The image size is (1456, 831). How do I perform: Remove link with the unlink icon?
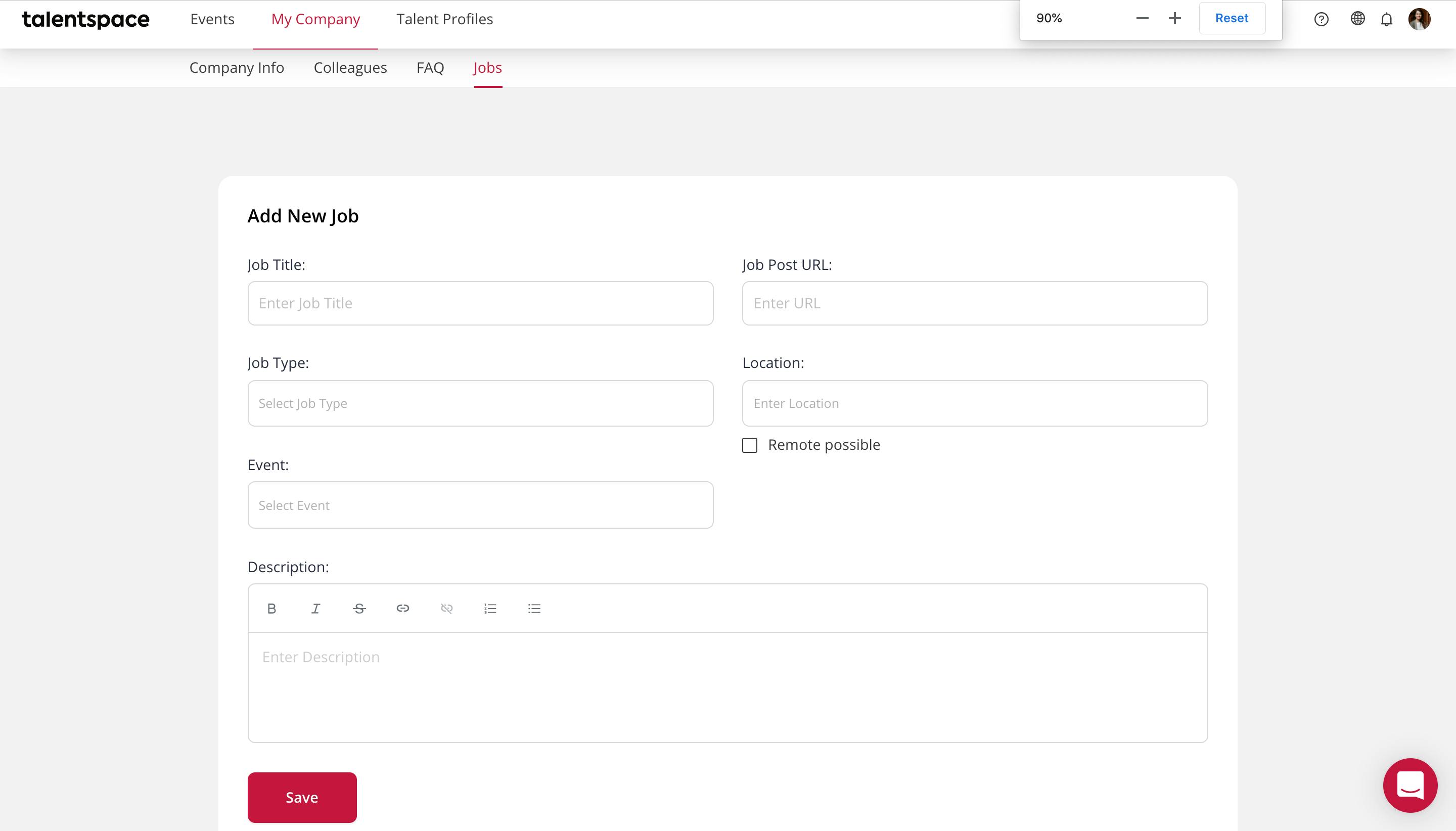(x=447, y=609)
